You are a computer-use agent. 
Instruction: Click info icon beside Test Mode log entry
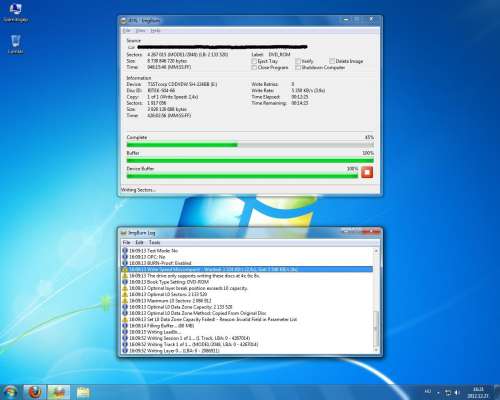pyautogui.click(x=125, y=250)
